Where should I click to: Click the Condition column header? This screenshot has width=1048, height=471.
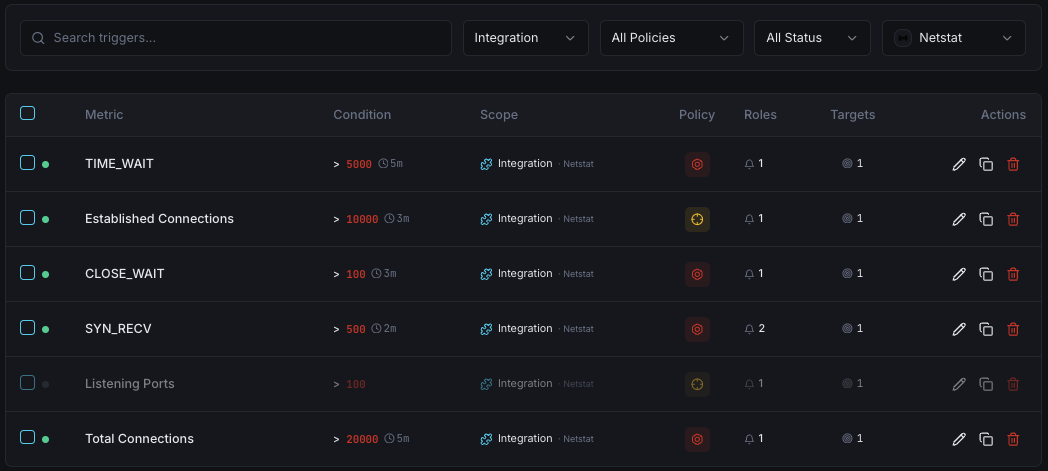click(x=362, y=114)
